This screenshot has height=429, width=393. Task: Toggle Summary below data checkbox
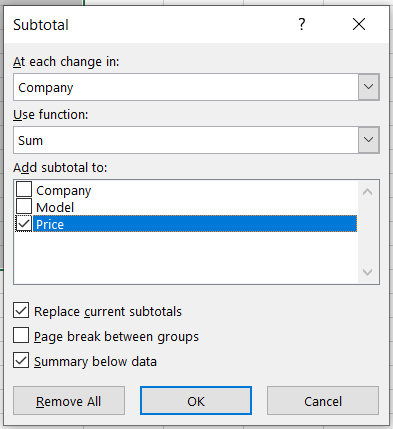(21, 360)
